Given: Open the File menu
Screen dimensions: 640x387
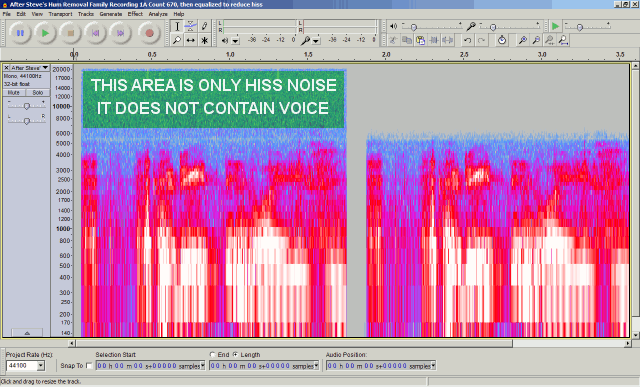Looking at the screenshot, I should [7, 14].
